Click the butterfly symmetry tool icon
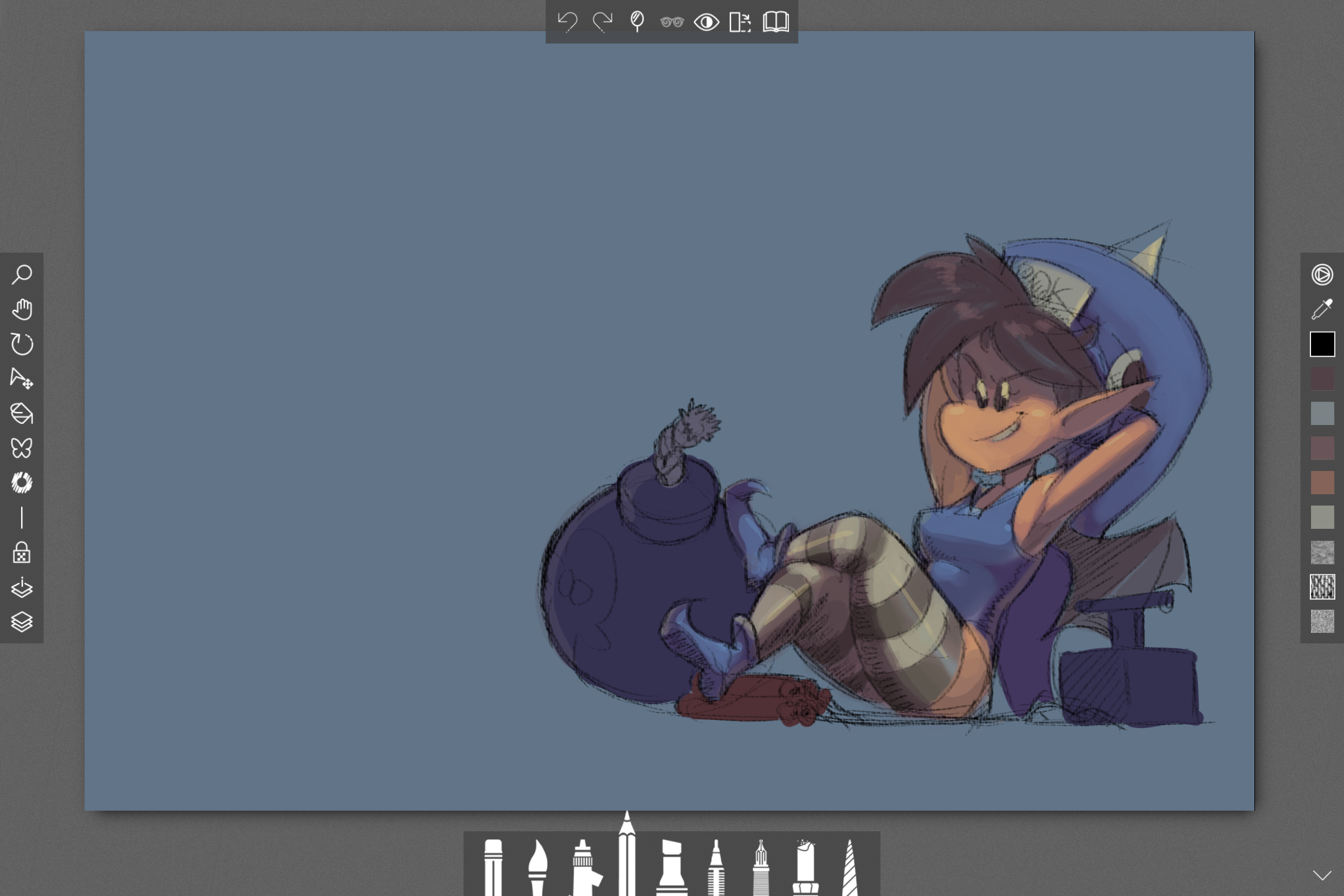The width and height of the screenshot is (1344, 896). (x=22, y=448)
